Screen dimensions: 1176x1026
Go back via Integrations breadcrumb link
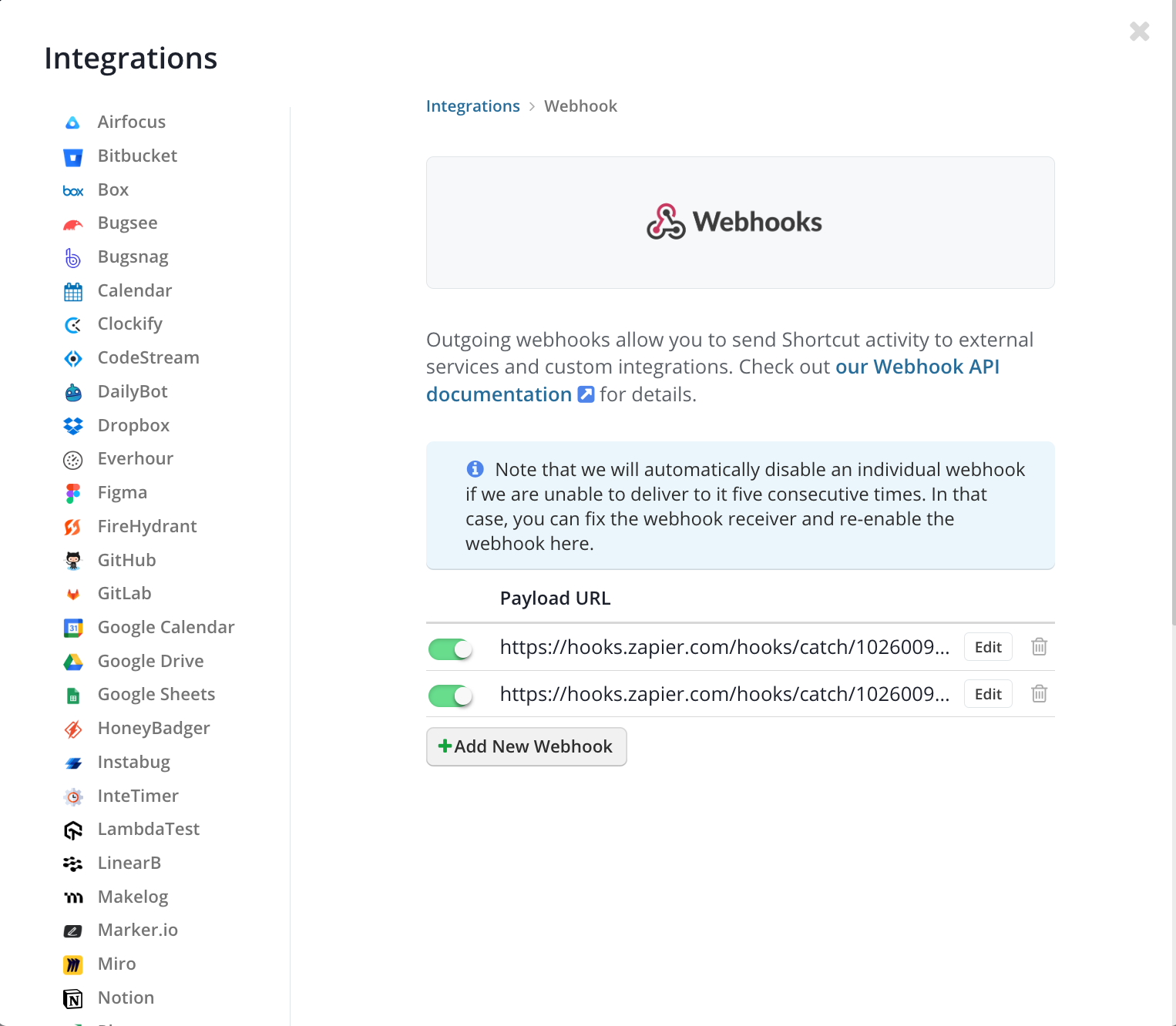[473, 106]
